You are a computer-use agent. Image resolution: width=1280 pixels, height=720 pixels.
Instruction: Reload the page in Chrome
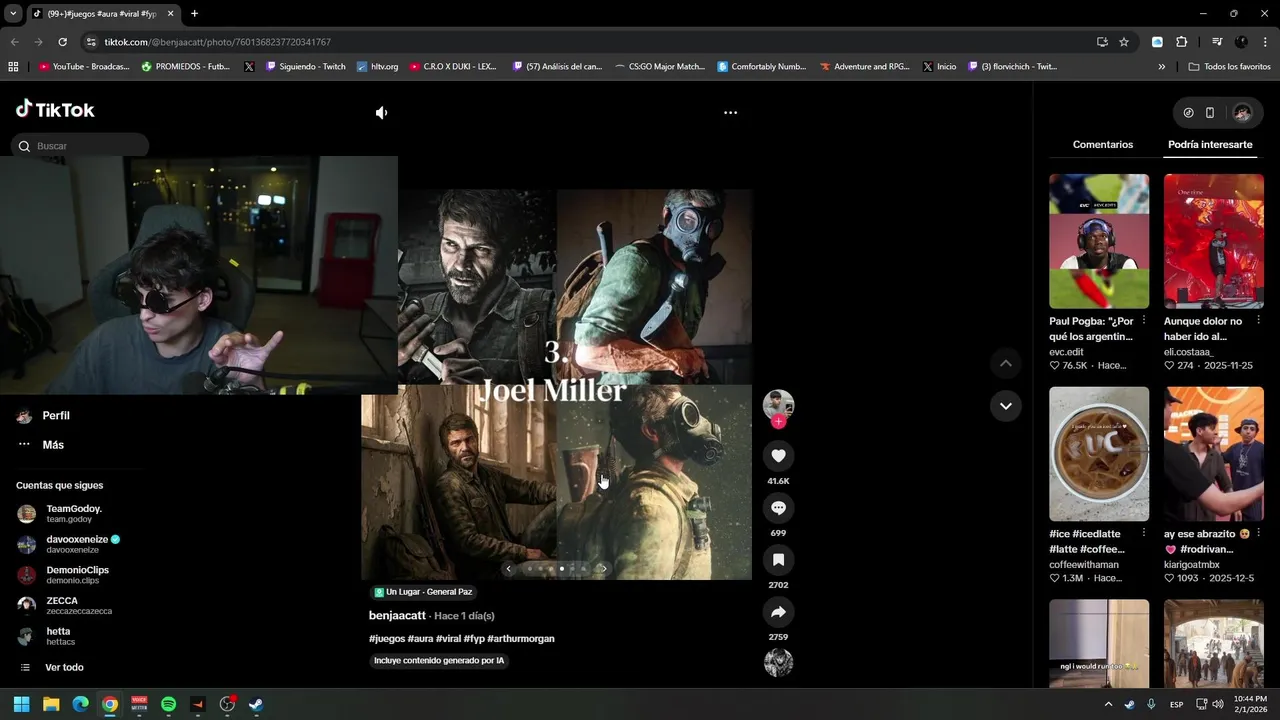click(62, 42)
